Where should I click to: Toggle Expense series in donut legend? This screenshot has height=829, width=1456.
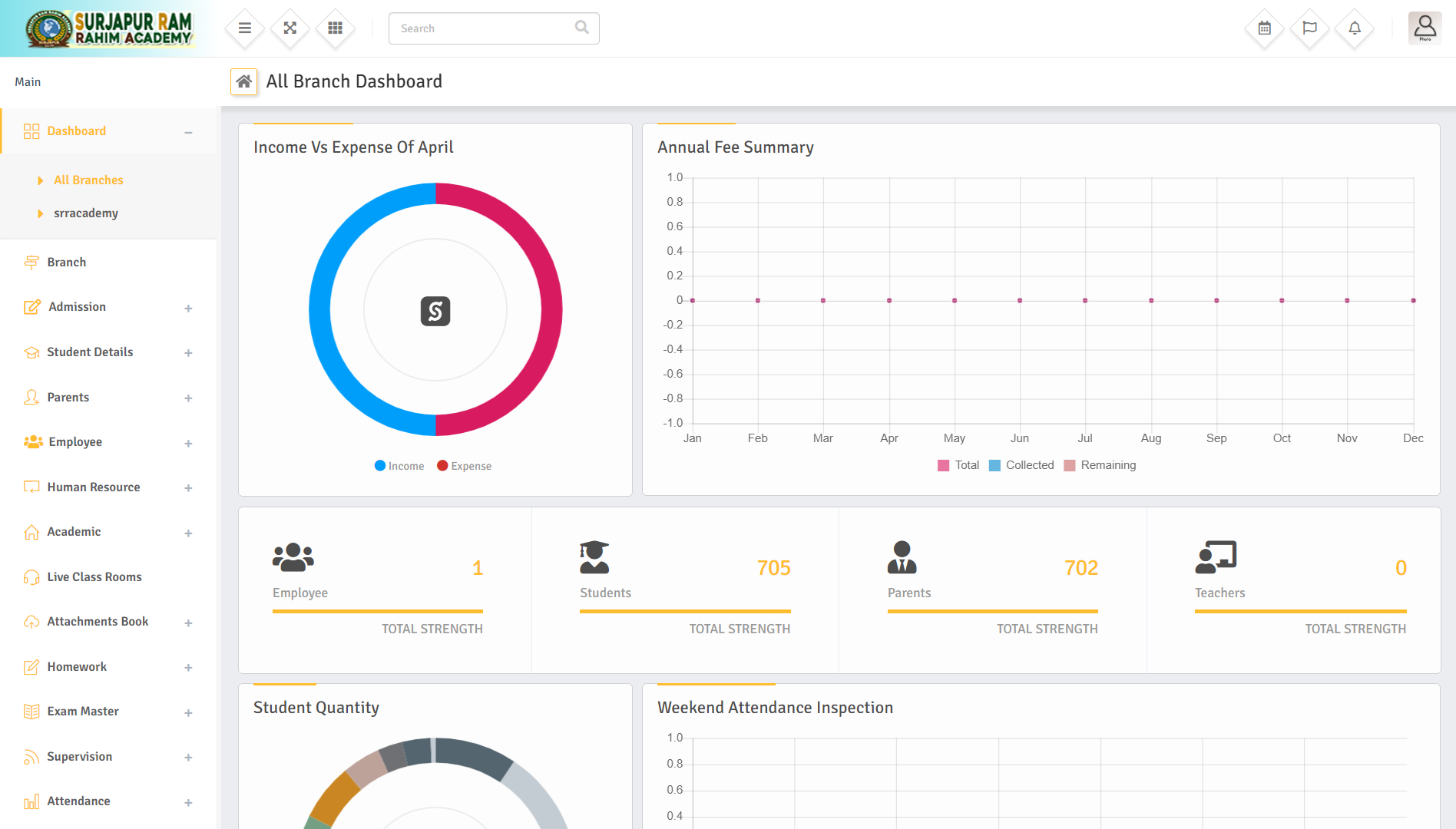tap(465, 466)
